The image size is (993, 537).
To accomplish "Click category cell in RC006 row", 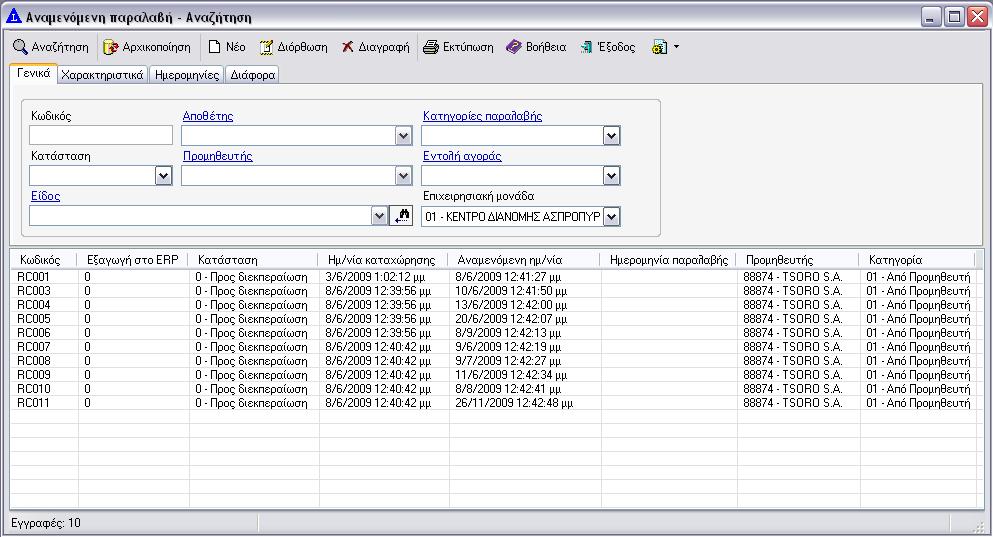I will [x=918, y=333].
